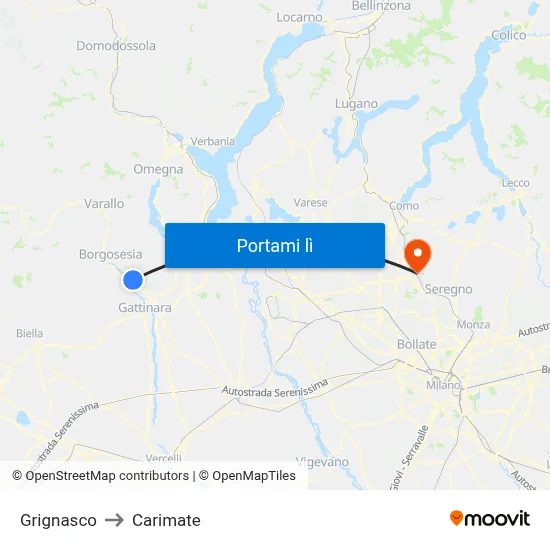Click the Lugano city label
Viewport: 550px width, 550px height.
356,104
